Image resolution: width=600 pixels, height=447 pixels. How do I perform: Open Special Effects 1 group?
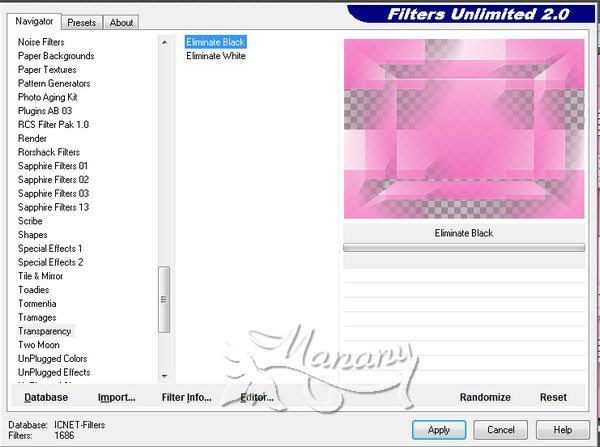pyautogui.click(x=50, y=249)
